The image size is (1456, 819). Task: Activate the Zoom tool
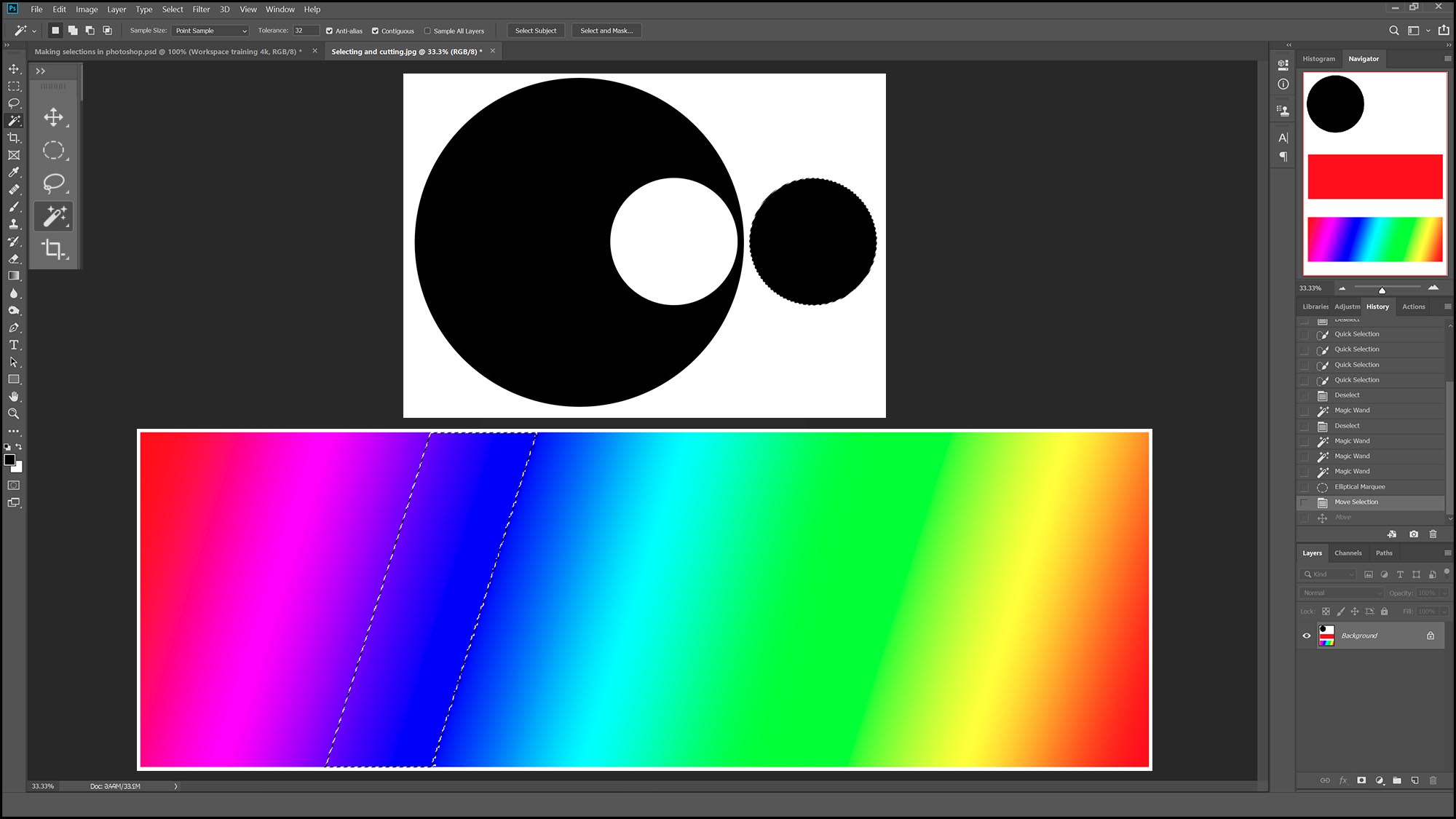click(14, 414)
